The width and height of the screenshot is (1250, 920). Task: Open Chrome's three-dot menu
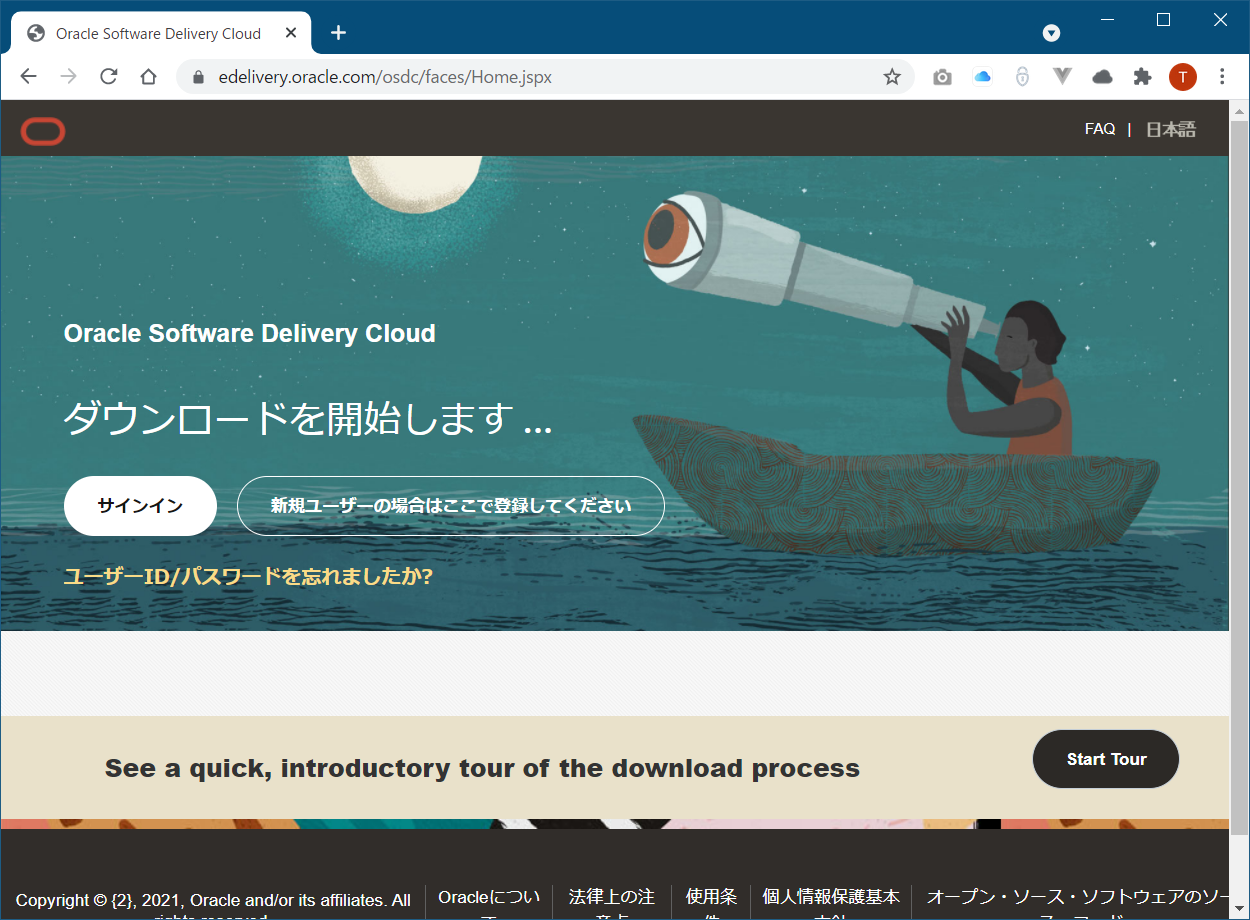[1222, 77]
